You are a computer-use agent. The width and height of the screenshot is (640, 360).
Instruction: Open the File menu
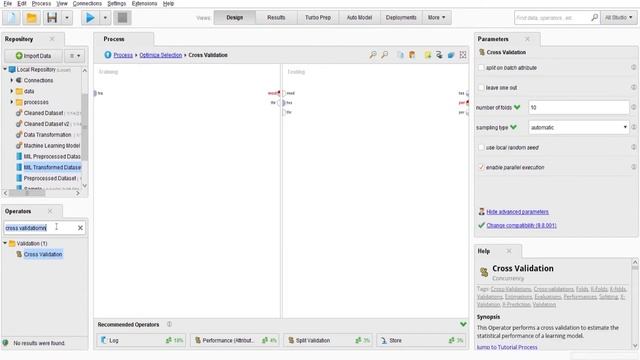7,4
